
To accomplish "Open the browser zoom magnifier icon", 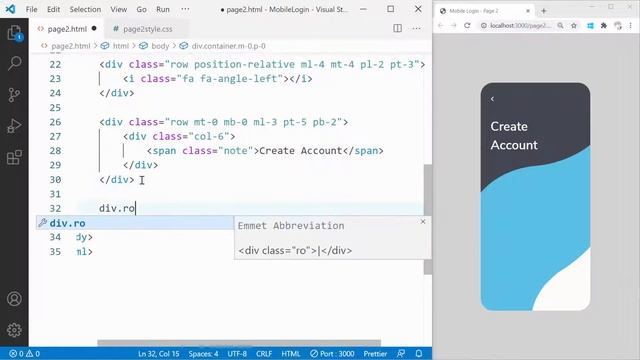I will coord(560,25).
